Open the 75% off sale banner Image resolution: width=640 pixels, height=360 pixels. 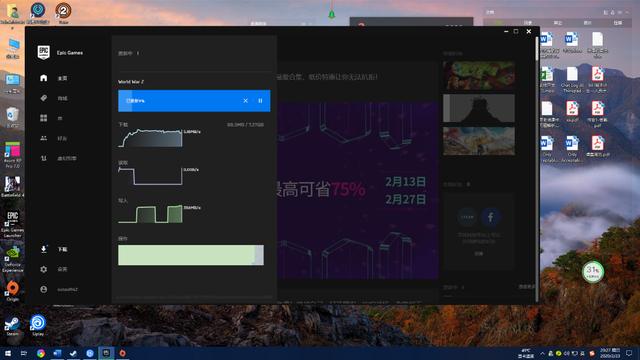pyautogui.click(x=358, y=190)
